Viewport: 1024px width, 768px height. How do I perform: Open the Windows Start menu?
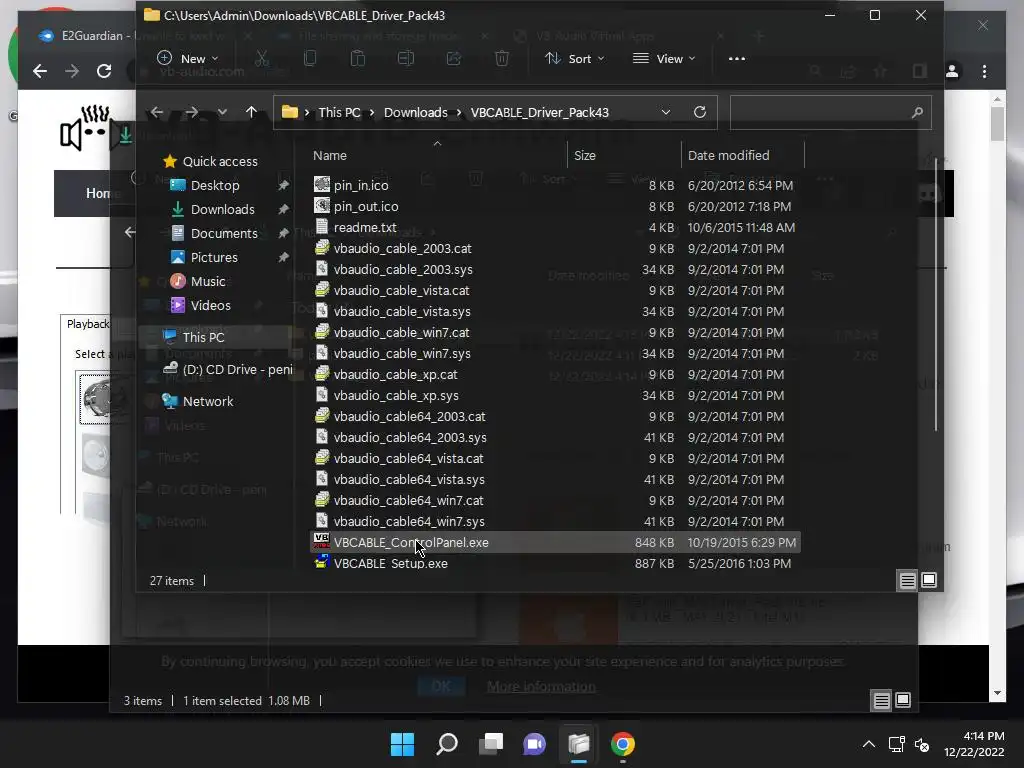[402, 744]
